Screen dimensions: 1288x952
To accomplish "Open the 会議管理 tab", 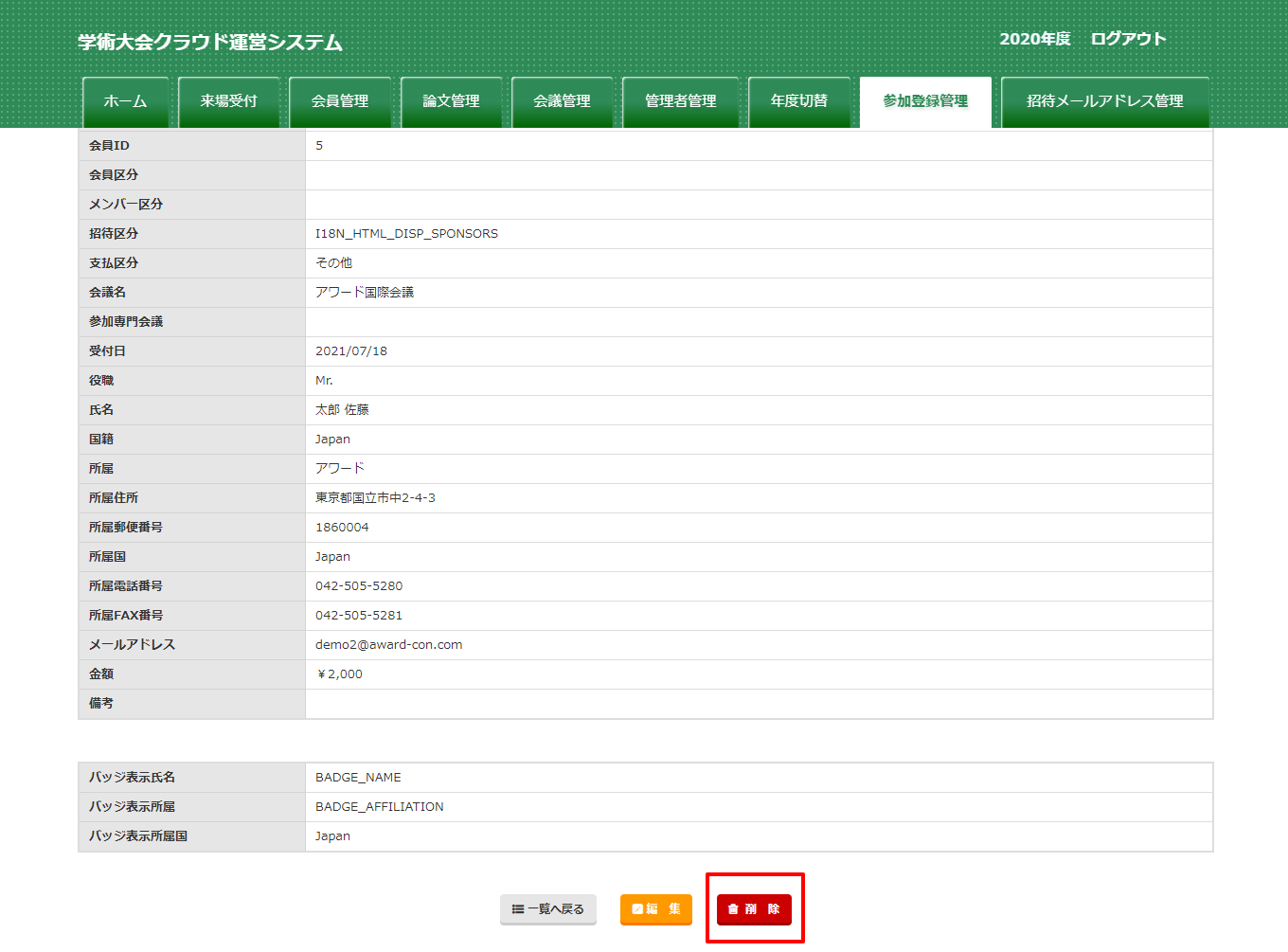I will pyautogui.click(x=562, y=101).
